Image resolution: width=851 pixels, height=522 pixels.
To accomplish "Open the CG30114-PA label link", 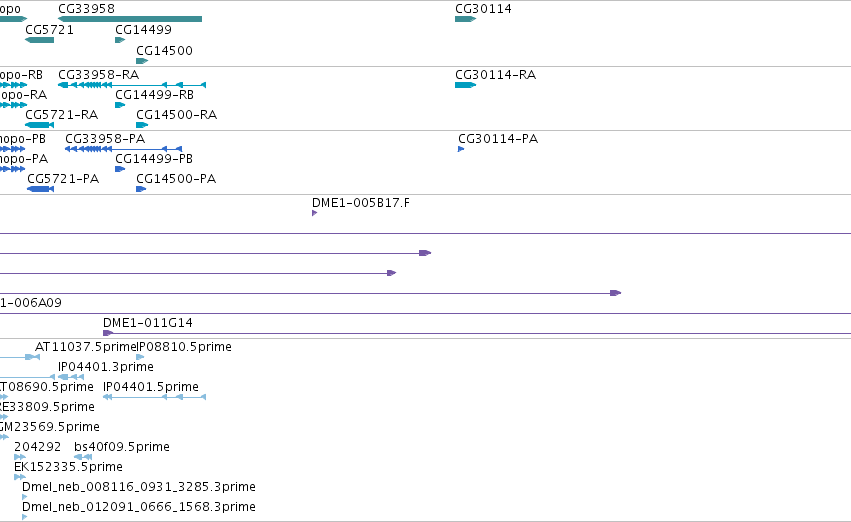I will pyautogui.click(x=498, y=138).
